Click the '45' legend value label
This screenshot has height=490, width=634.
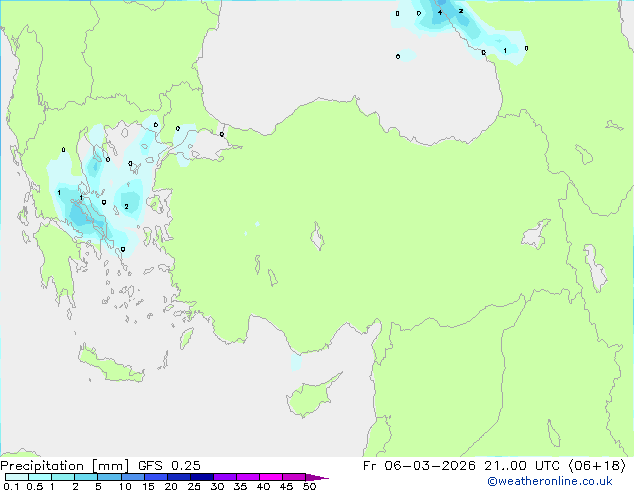pyautogui.click(x=286, y=486)
